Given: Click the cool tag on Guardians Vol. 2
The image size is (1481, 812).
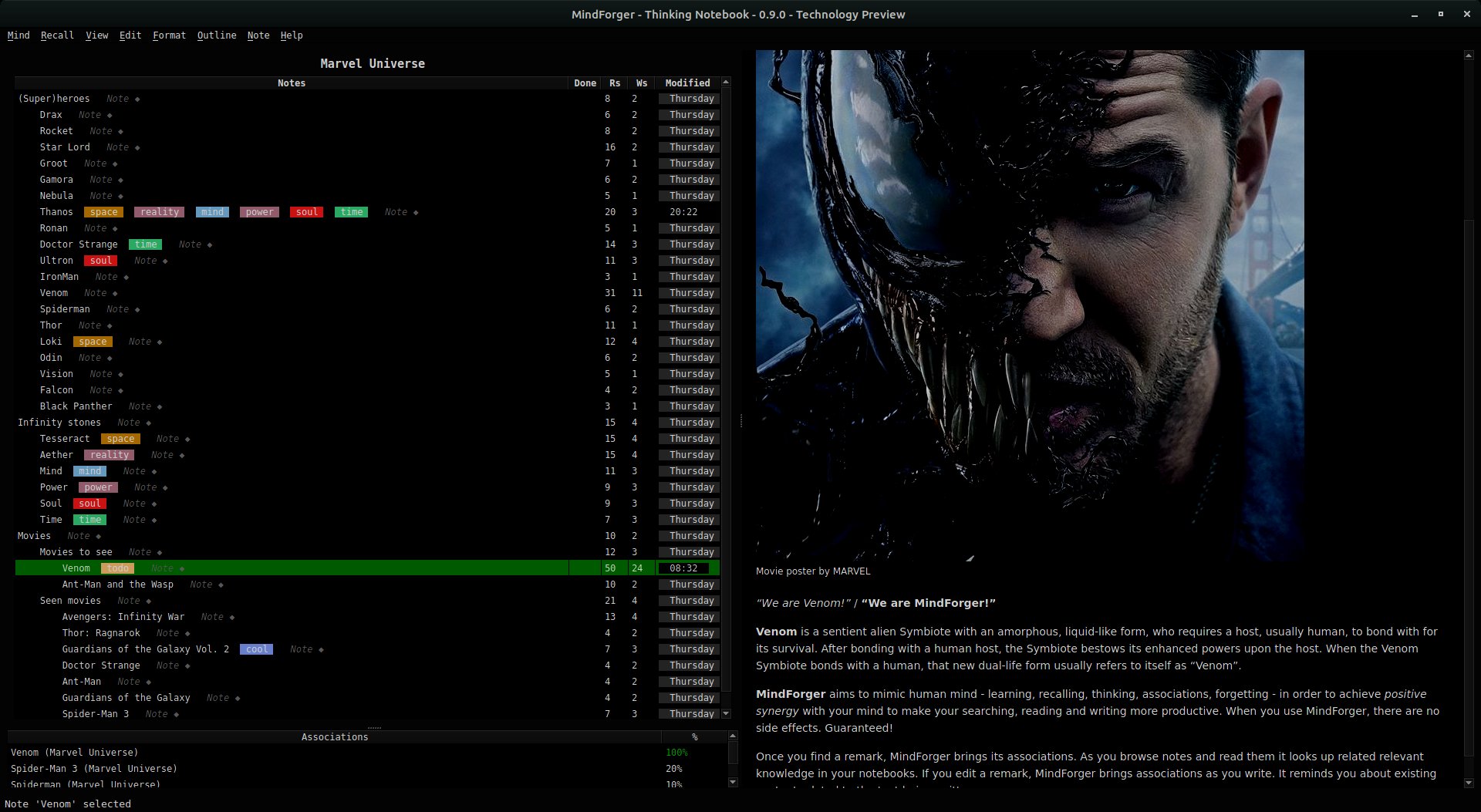Looking at the screenshot, I should pos(257,649).
